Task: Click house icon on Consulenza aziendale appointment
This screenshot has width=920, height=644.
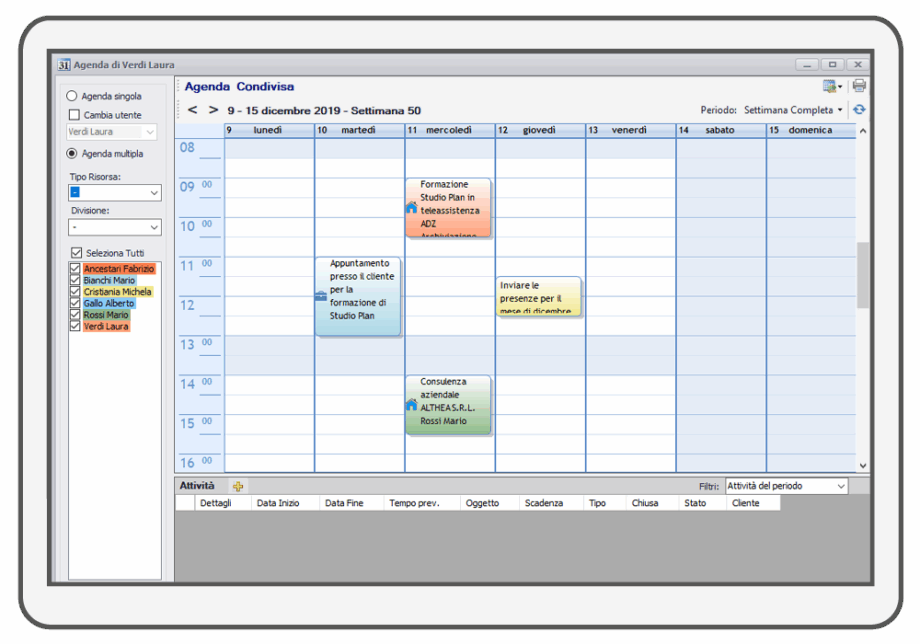Action: click(412, 405)
